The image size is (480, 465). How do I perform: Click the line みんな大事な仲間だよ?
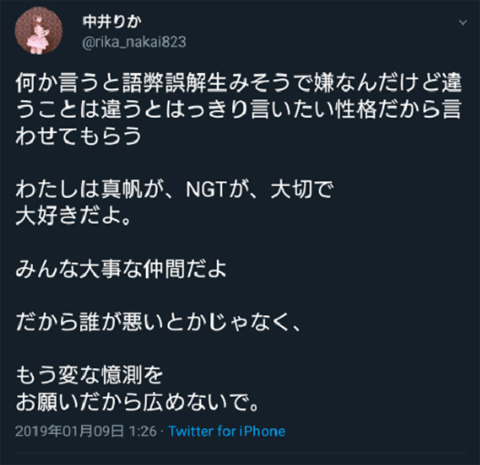[x=121, y=269]
